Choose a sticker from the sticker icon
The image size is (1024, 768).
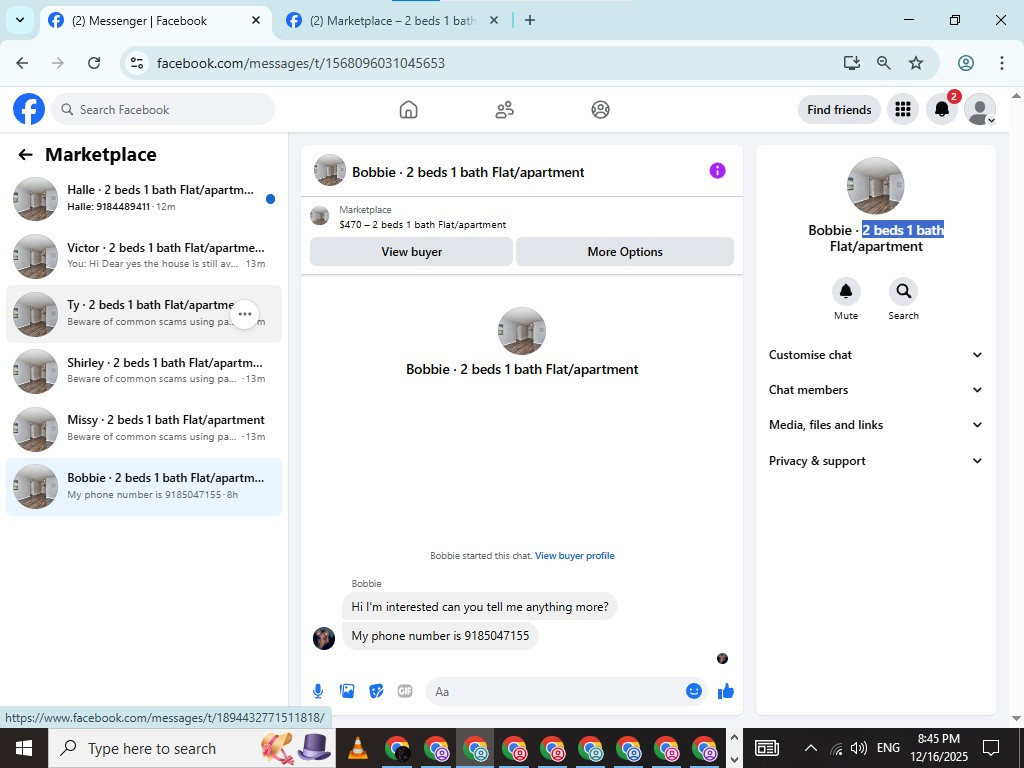376,691
